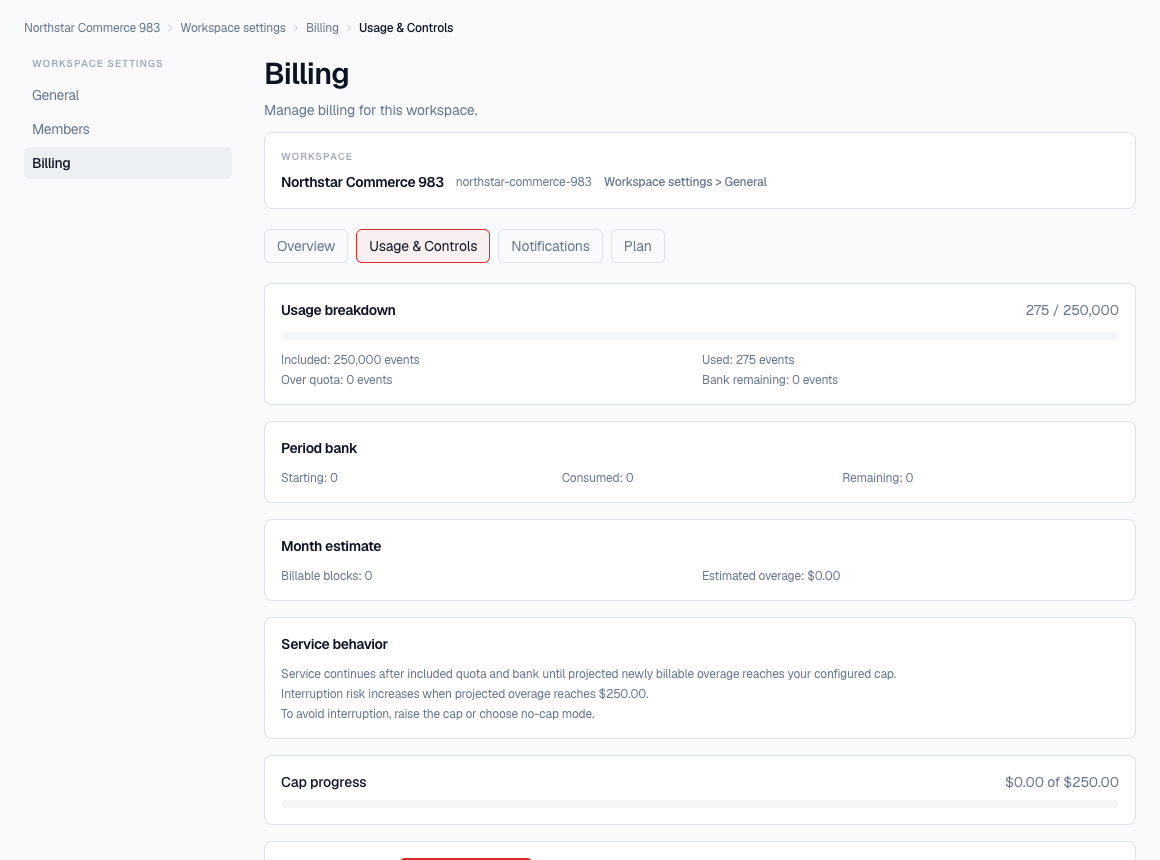
Task: Open Workspace settings via breadcrumb
Action: [233, 27]
